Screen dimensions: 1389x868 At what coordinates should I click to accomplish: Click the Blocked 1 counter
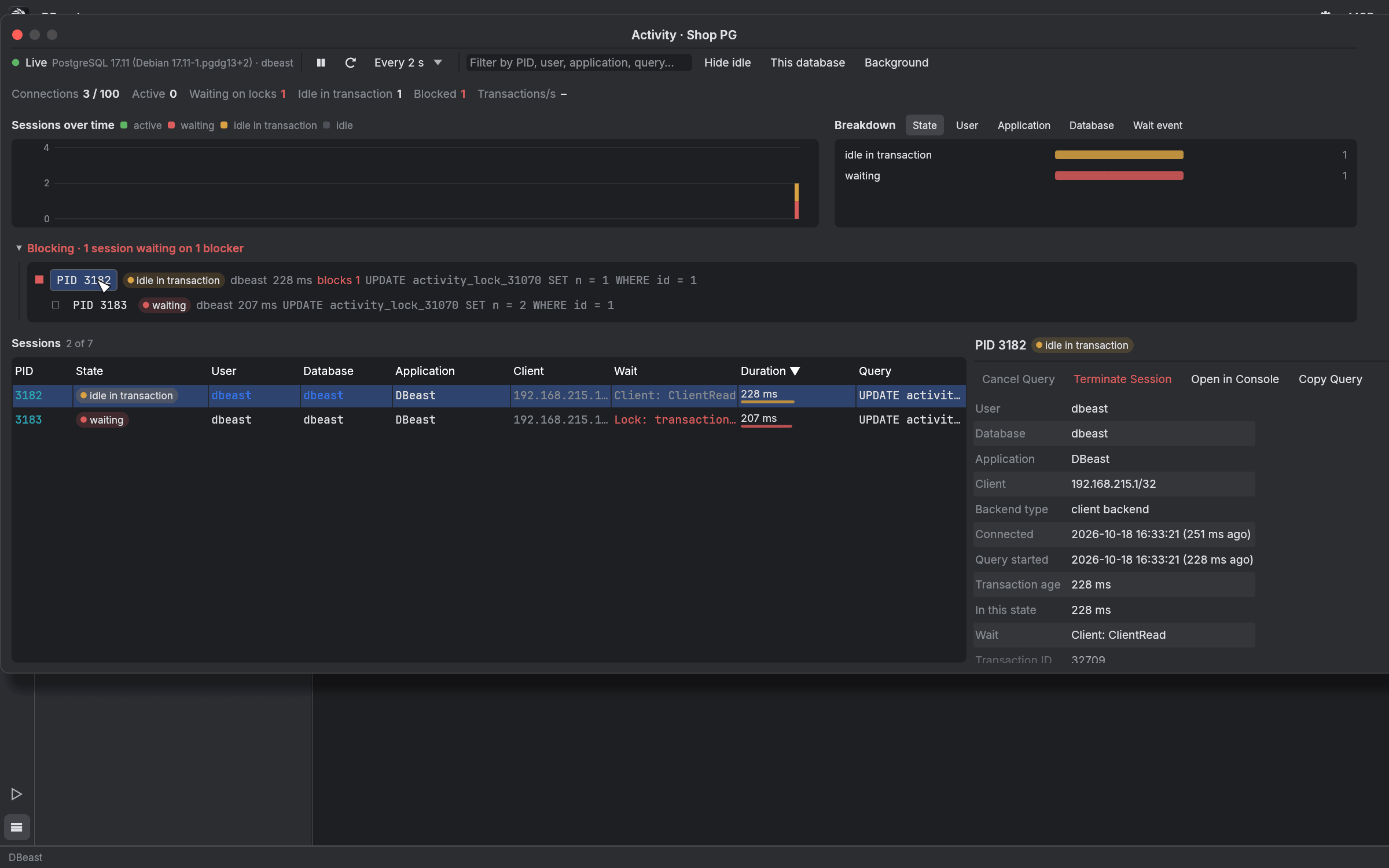(x=440, y=94)
